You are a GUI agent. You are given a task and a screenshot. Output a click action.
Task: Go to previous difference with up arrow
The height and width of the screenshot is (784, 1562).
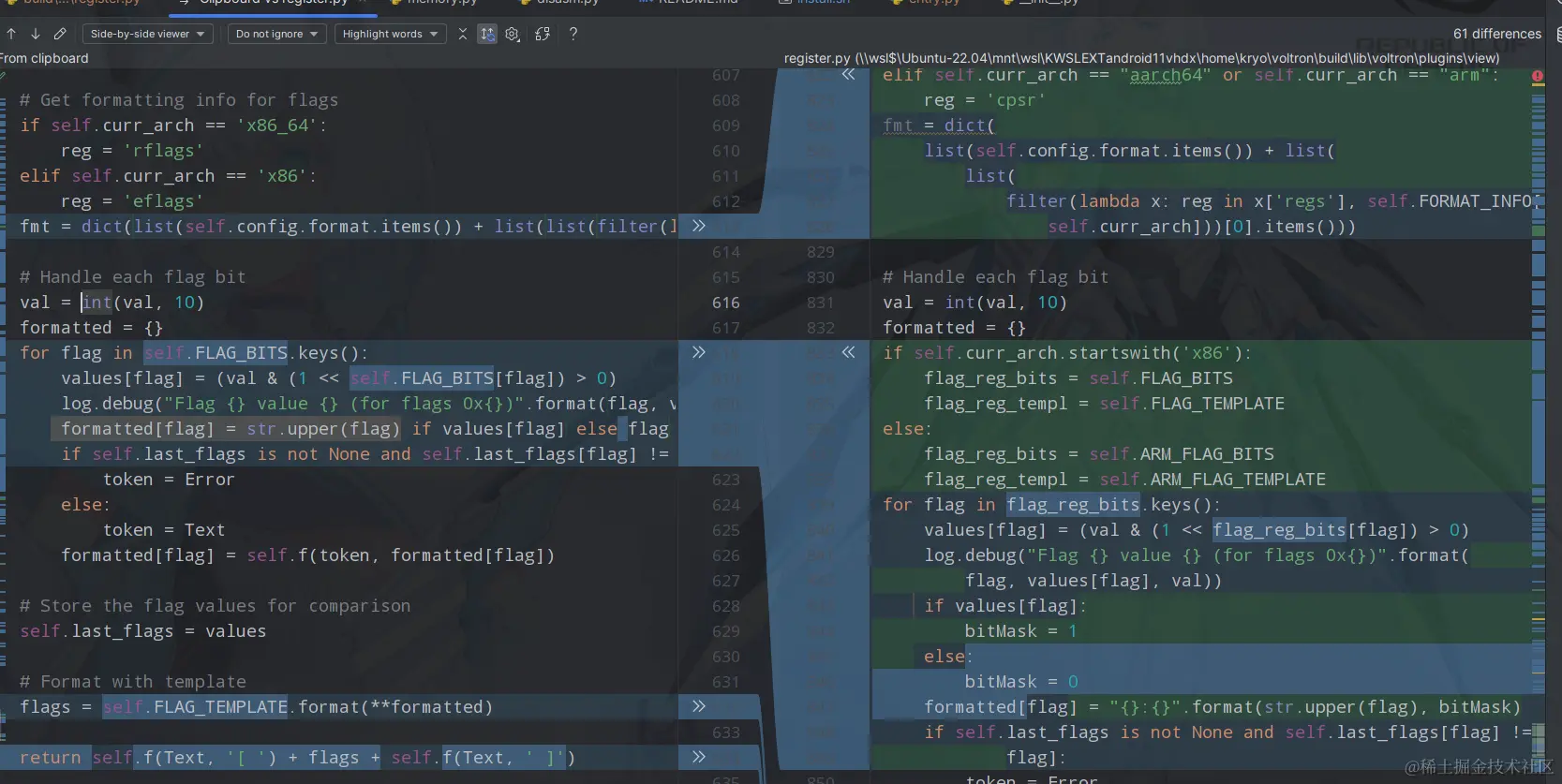tap(11, 34)
